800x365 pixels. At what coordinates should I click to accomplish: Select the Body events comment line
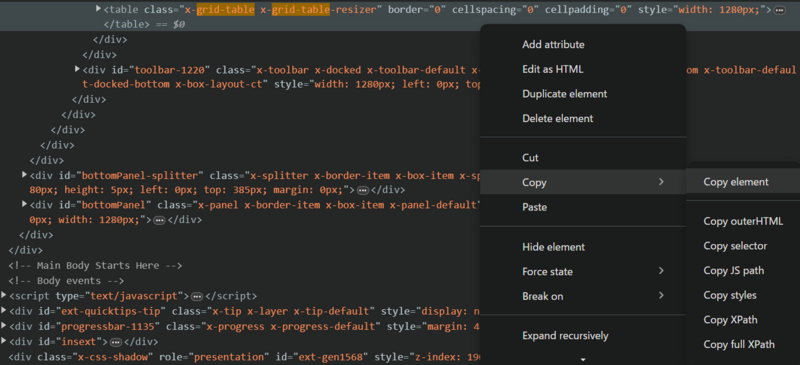[66, 281]
